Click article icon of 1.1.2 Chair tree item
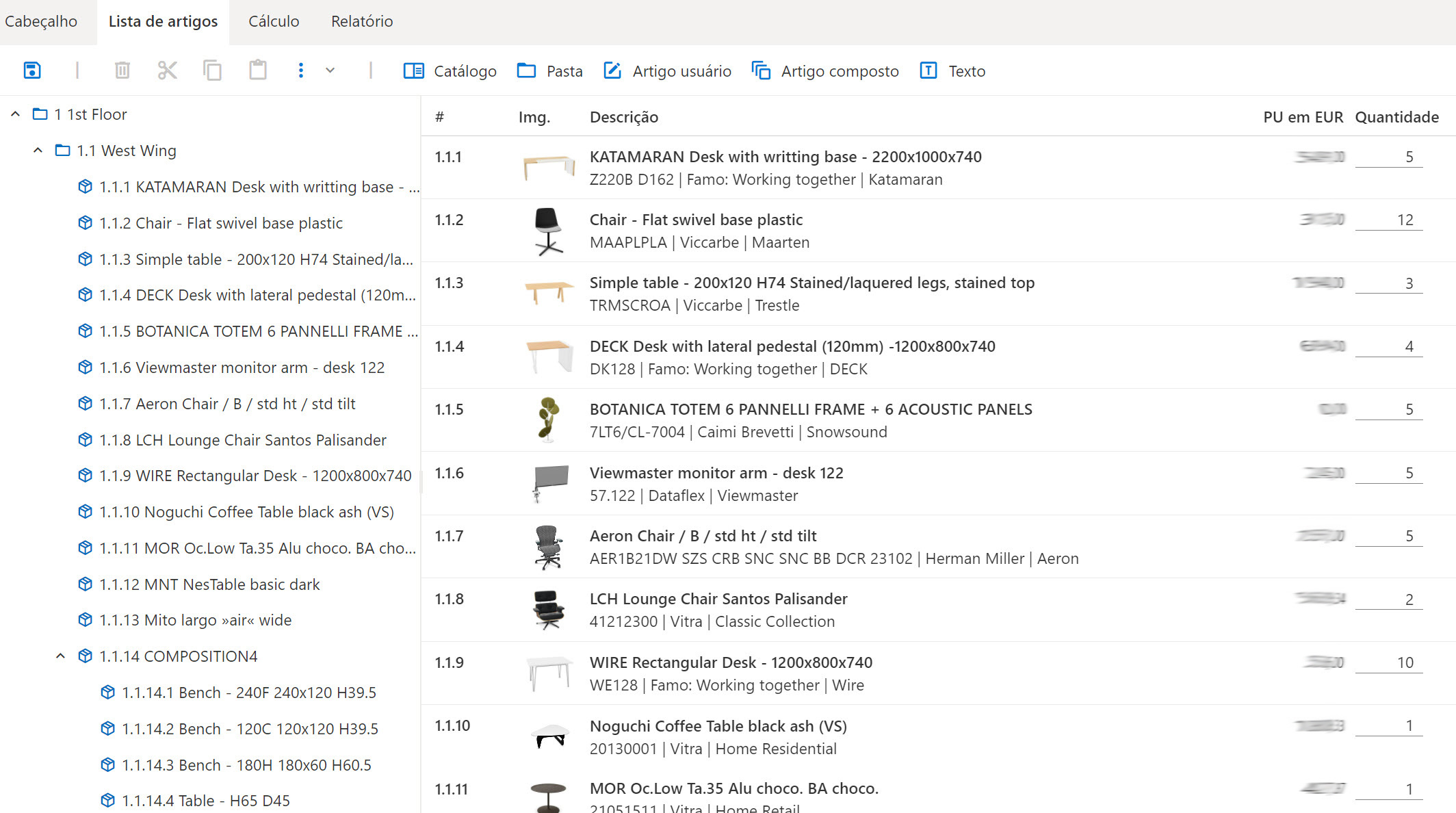Viewport: 1456px width, 813px height. pyautogui.click(x=85, y=223)
